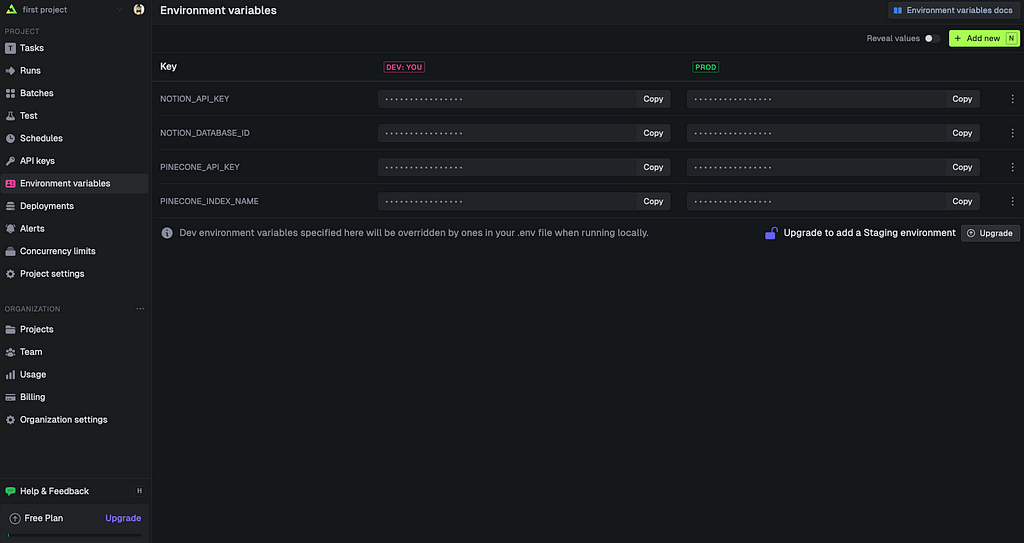Click the Help & Feedback chat icon

tap(10, 491)
